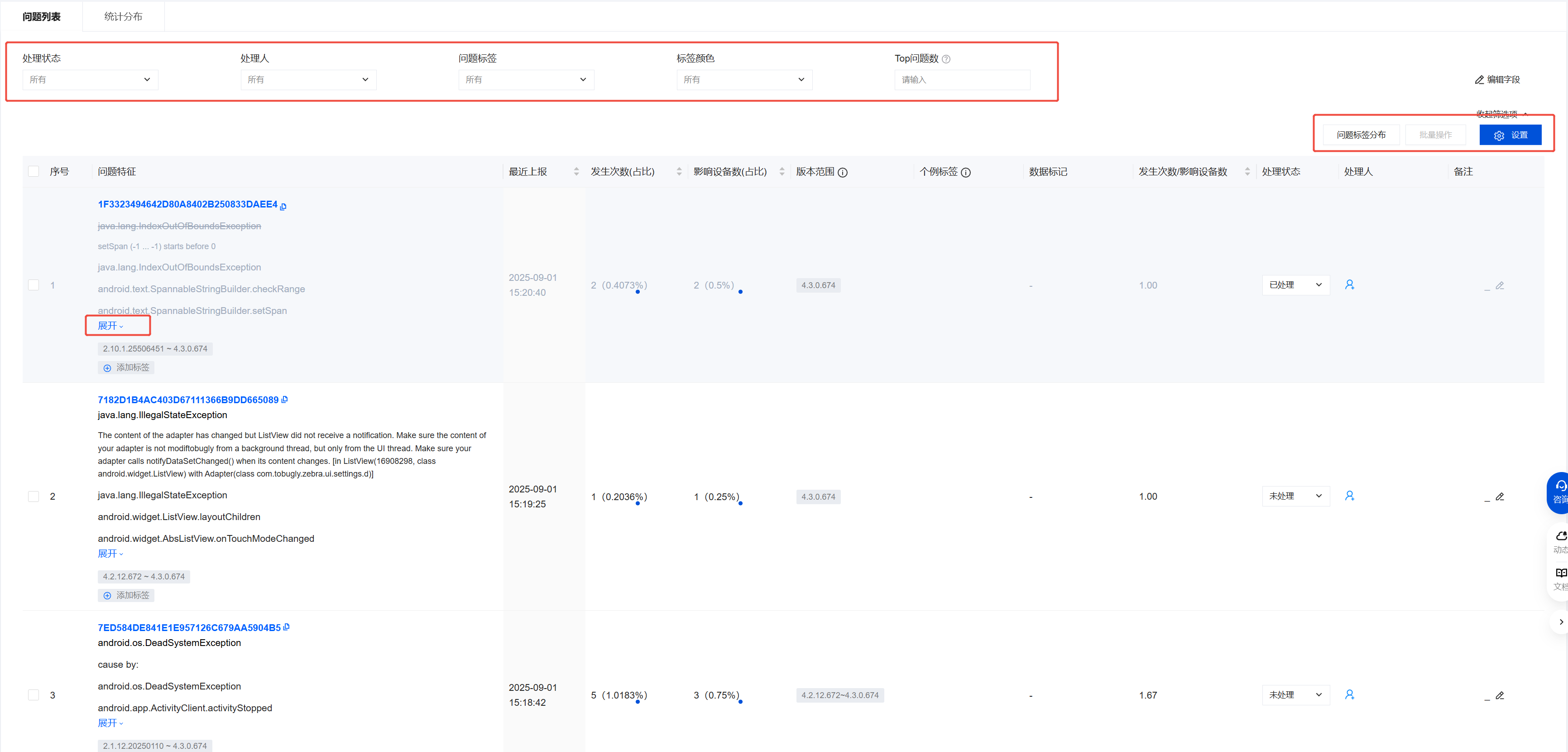Click edit note pencil in row 3
The width and height of the screenshot is (1568, 752).
pyautogui.click(x=1499, y=695)
